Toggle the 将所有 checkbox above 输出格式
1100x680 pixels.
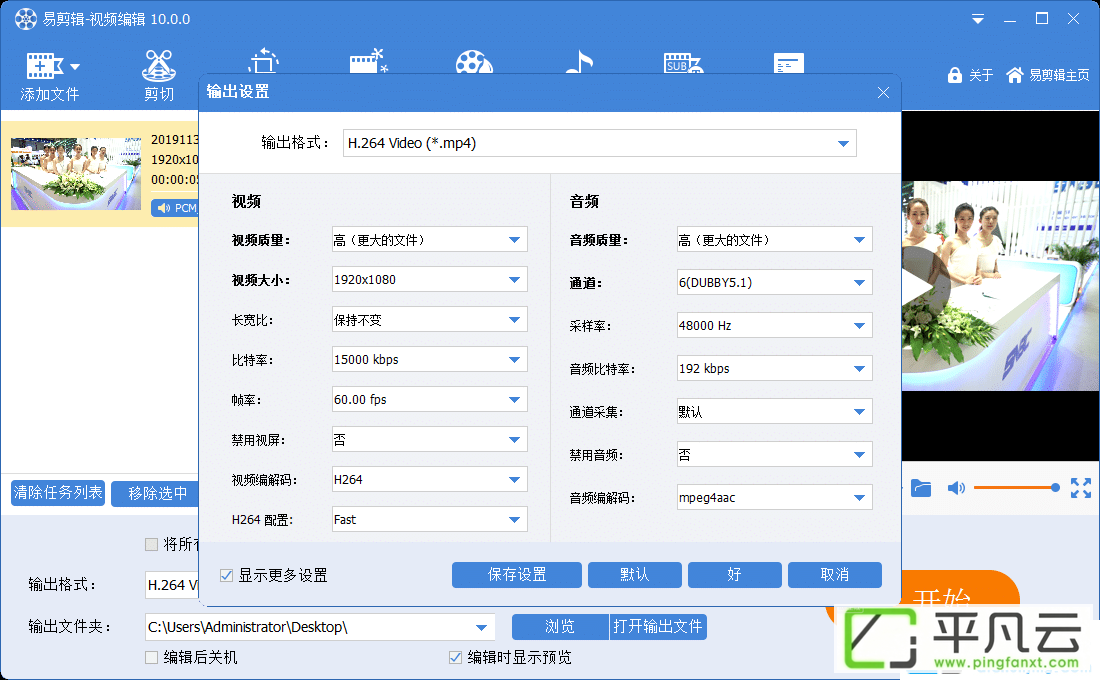151,545
